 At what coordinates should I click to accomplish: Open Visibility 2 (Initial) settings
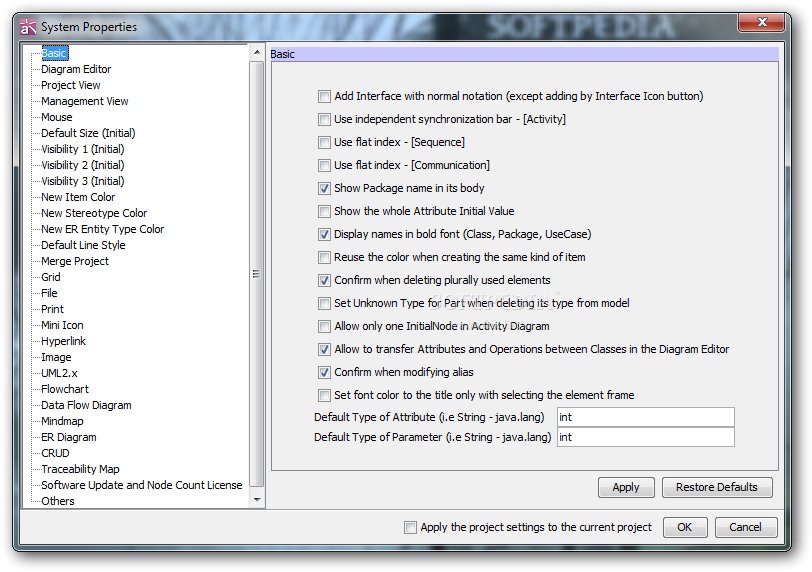point(82,166)
